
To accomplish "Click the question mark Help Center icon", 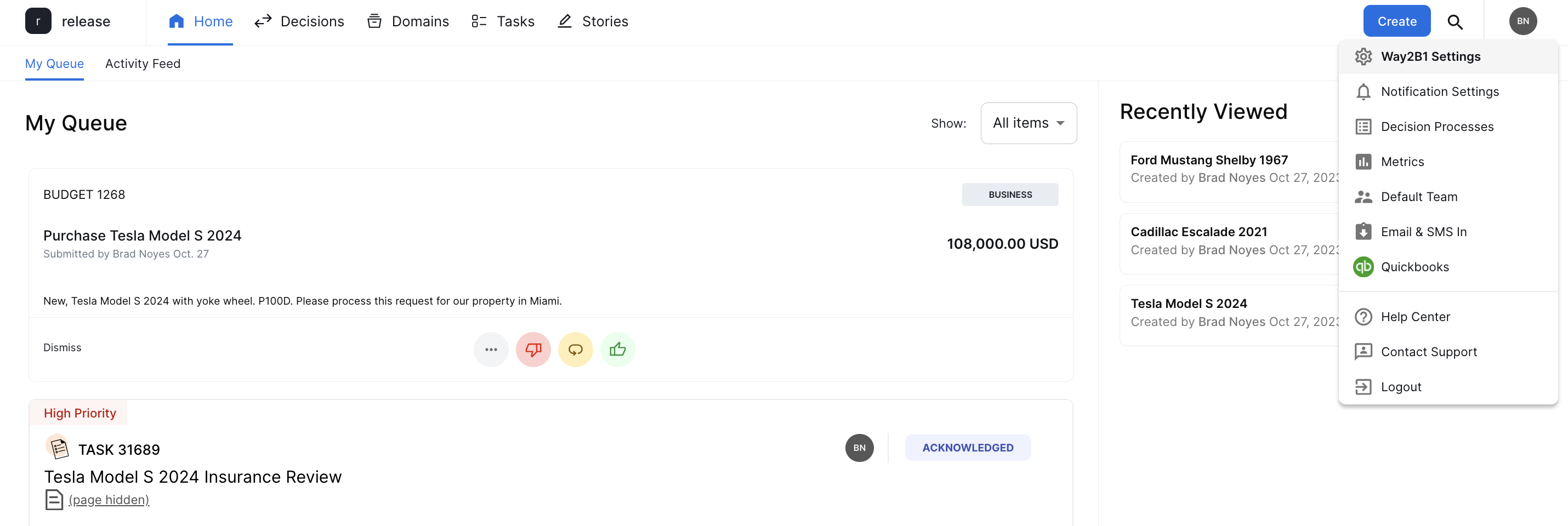I will tap(1364, 317).
